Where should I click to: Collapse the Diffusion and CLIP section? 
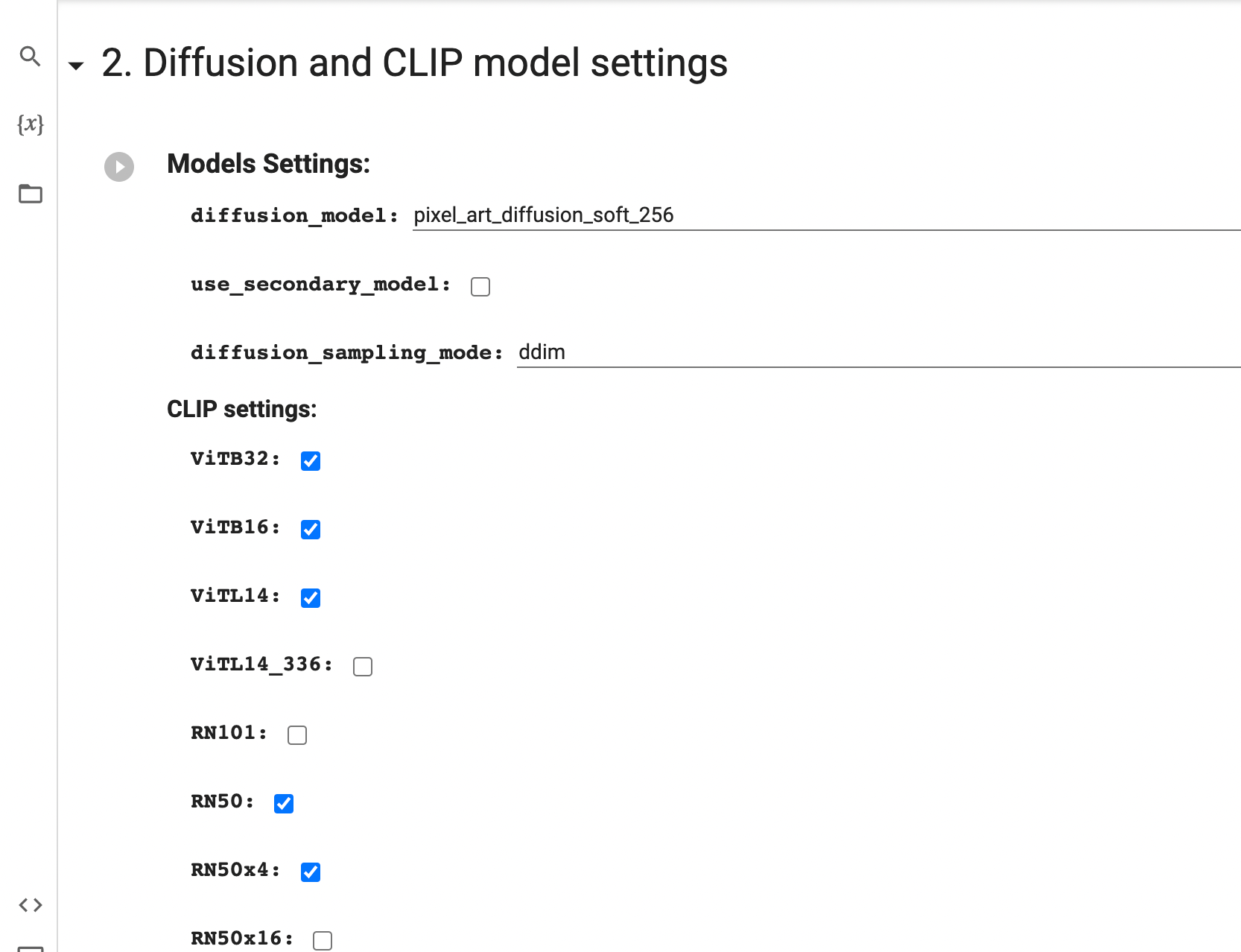click(76, 66)
